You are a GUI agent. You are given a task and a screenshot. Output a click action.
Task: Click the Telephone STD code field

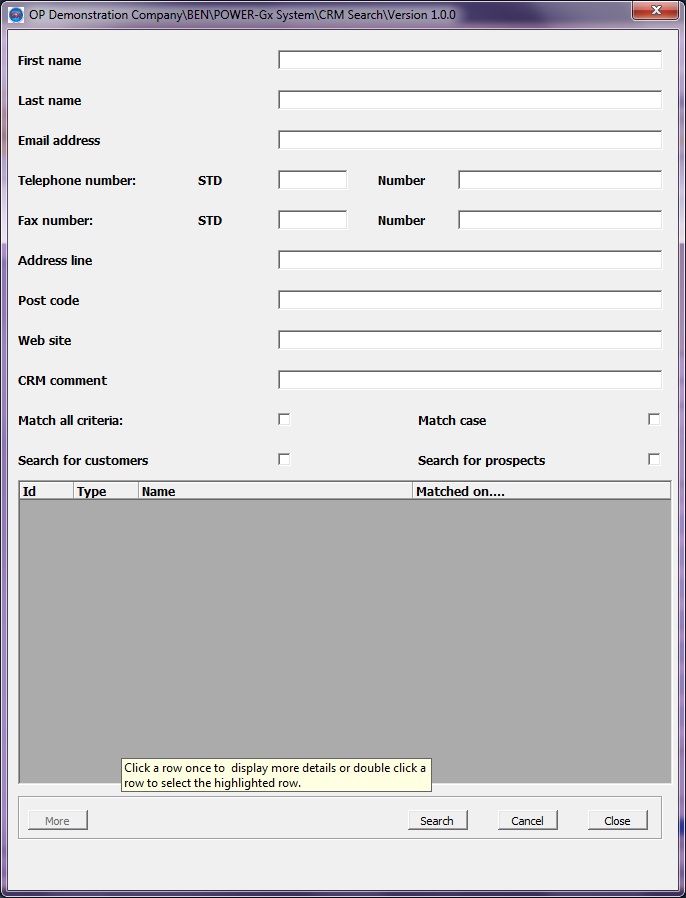tap(312, 180)
